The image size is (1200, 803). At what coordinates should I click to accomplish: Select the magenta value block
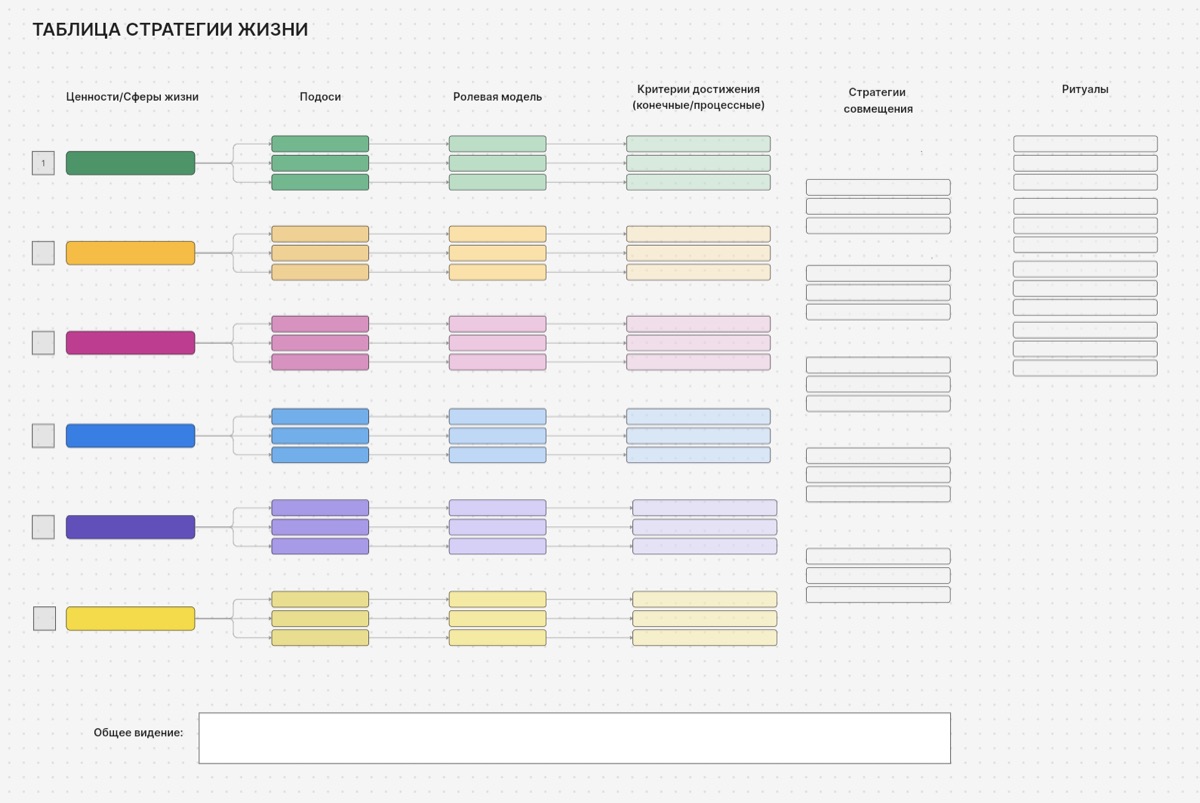click(130, 343)
